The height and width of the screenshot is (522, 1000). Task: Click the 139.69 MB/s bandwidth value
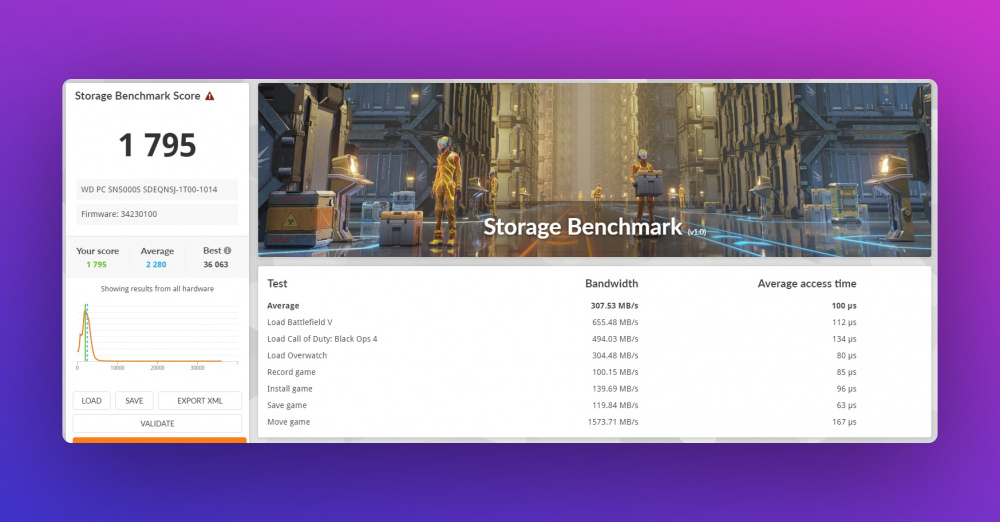pyautogui.click(x=615, y=389)
